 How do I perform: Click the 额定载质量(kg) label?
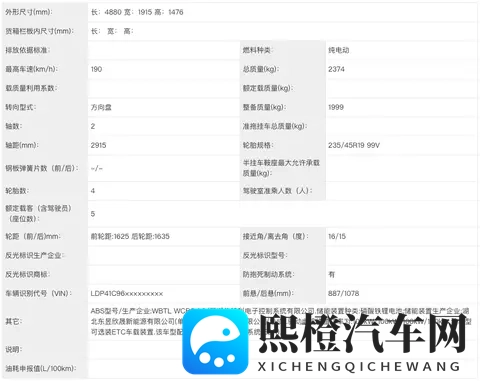pyautogui.click(x=268, y=88)
